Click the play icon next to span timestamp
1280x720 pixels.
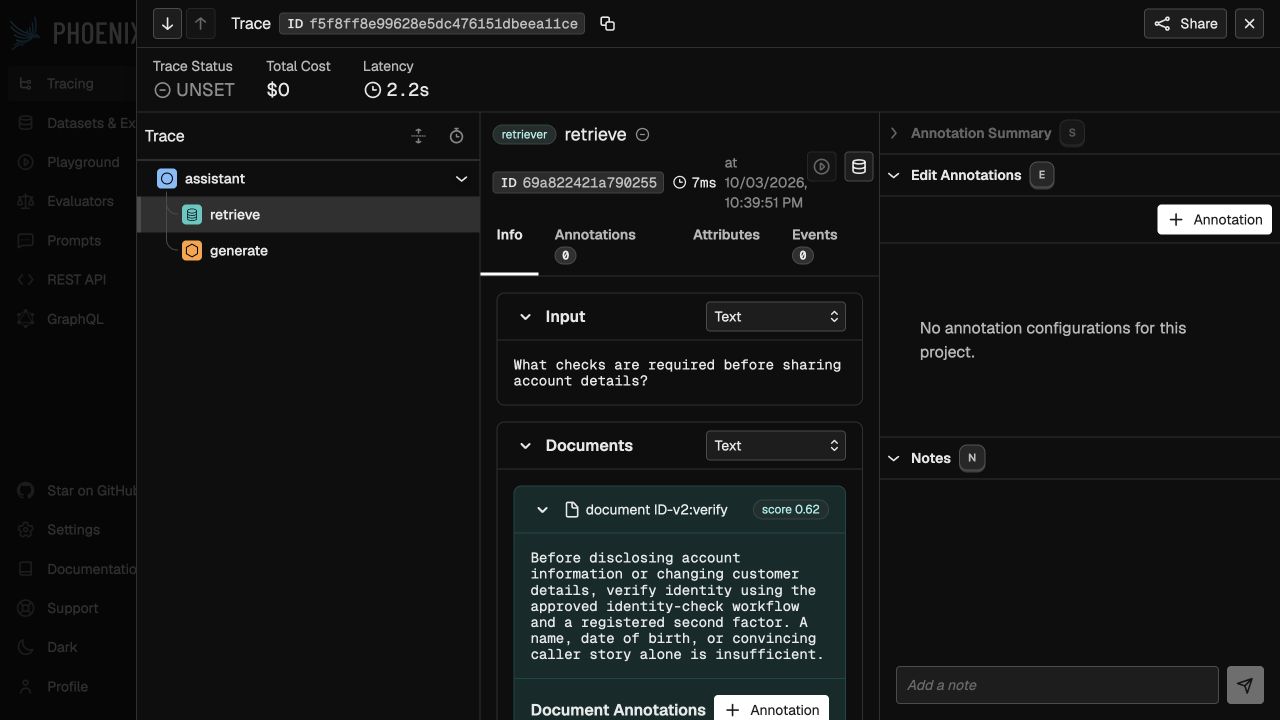822,167
